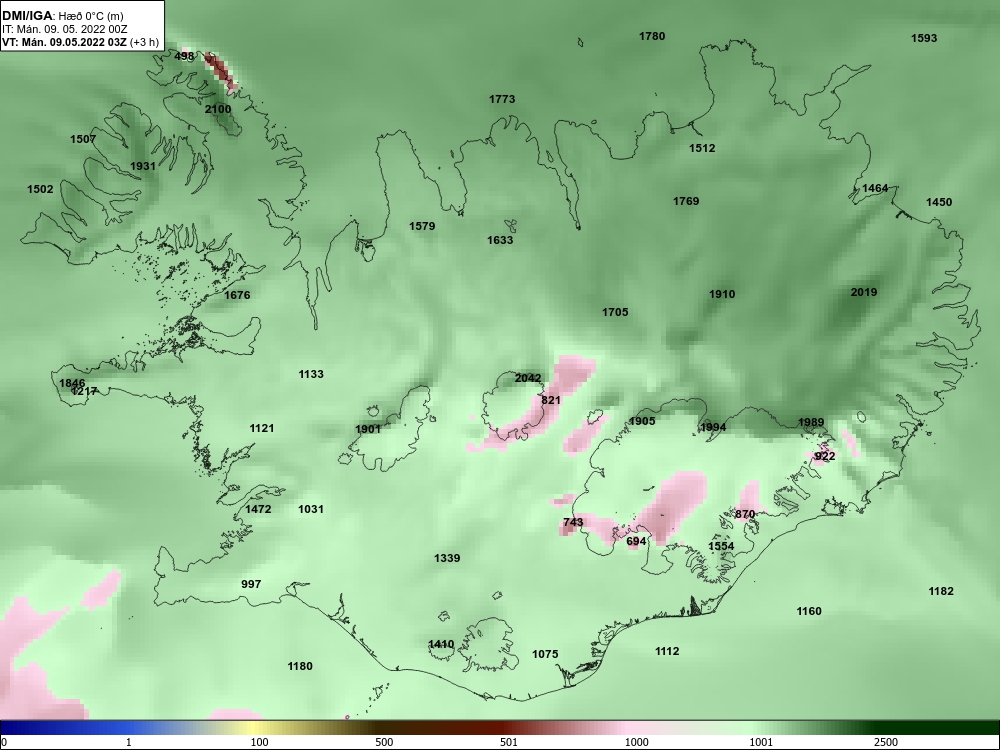This screenshot has height=750, width=1000.
Task: Click the map value 997
Action: 251,584
